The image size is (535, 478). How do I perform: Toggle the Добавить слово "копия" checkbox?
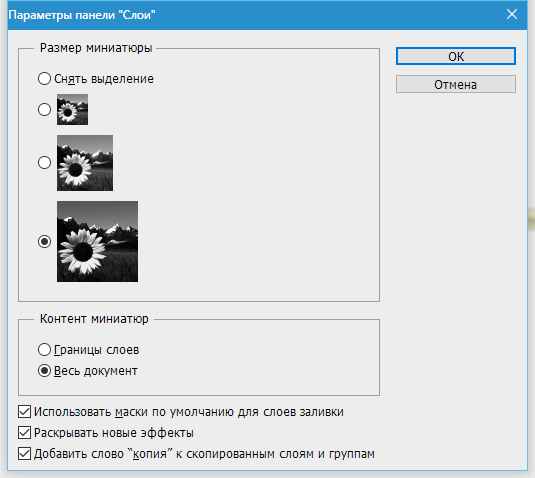[x=24, y=454]
